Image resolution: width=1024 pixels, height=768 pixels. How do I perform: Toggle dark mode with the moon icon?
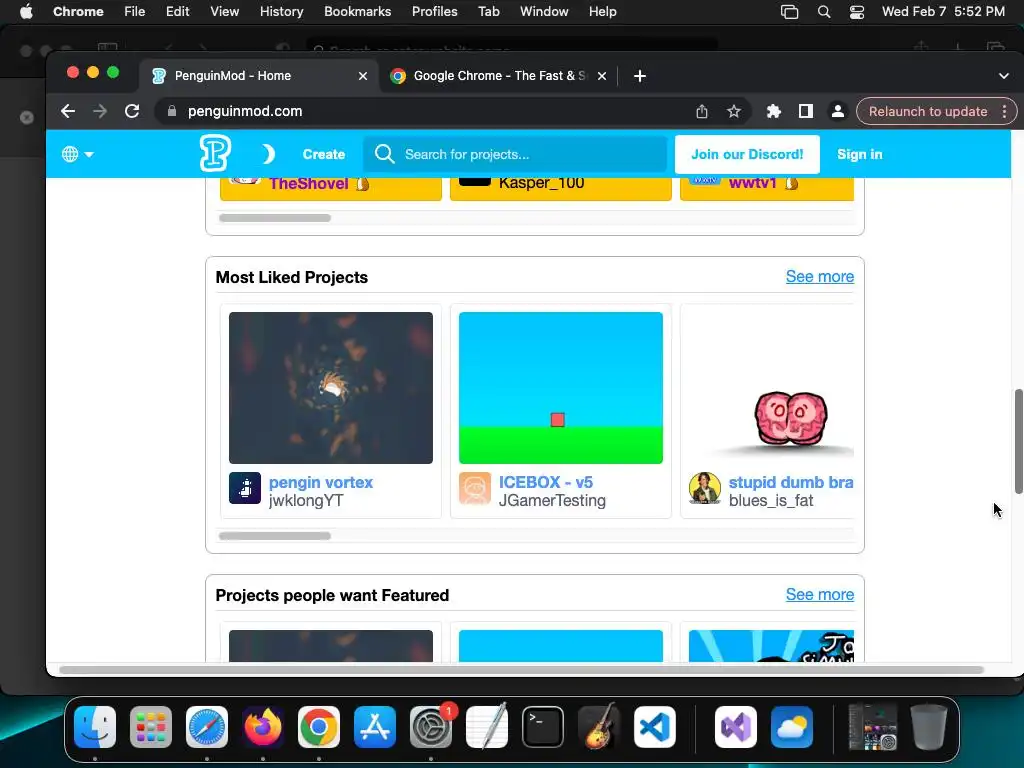tap(268, 154)
